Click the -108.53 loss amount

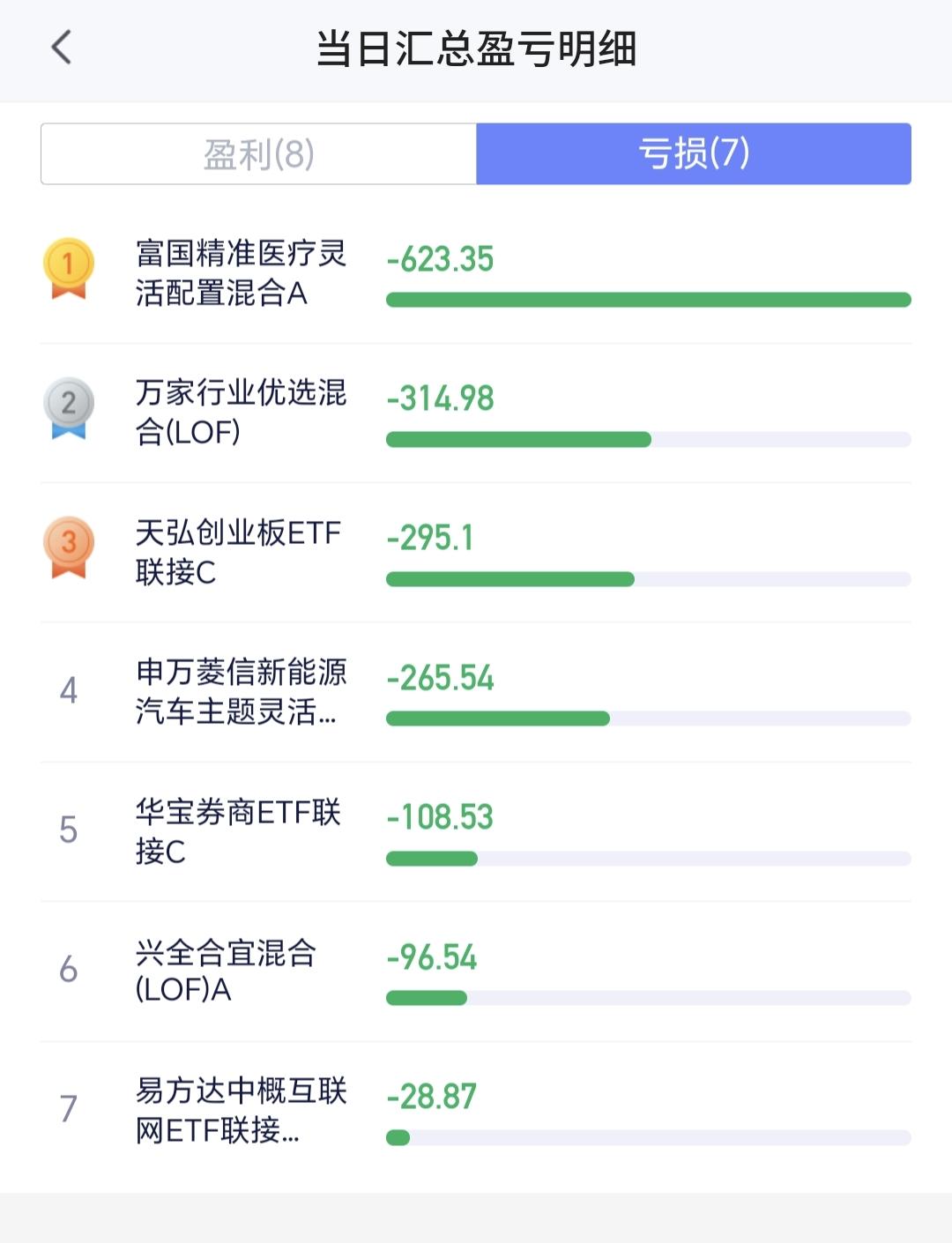(440, 817)
